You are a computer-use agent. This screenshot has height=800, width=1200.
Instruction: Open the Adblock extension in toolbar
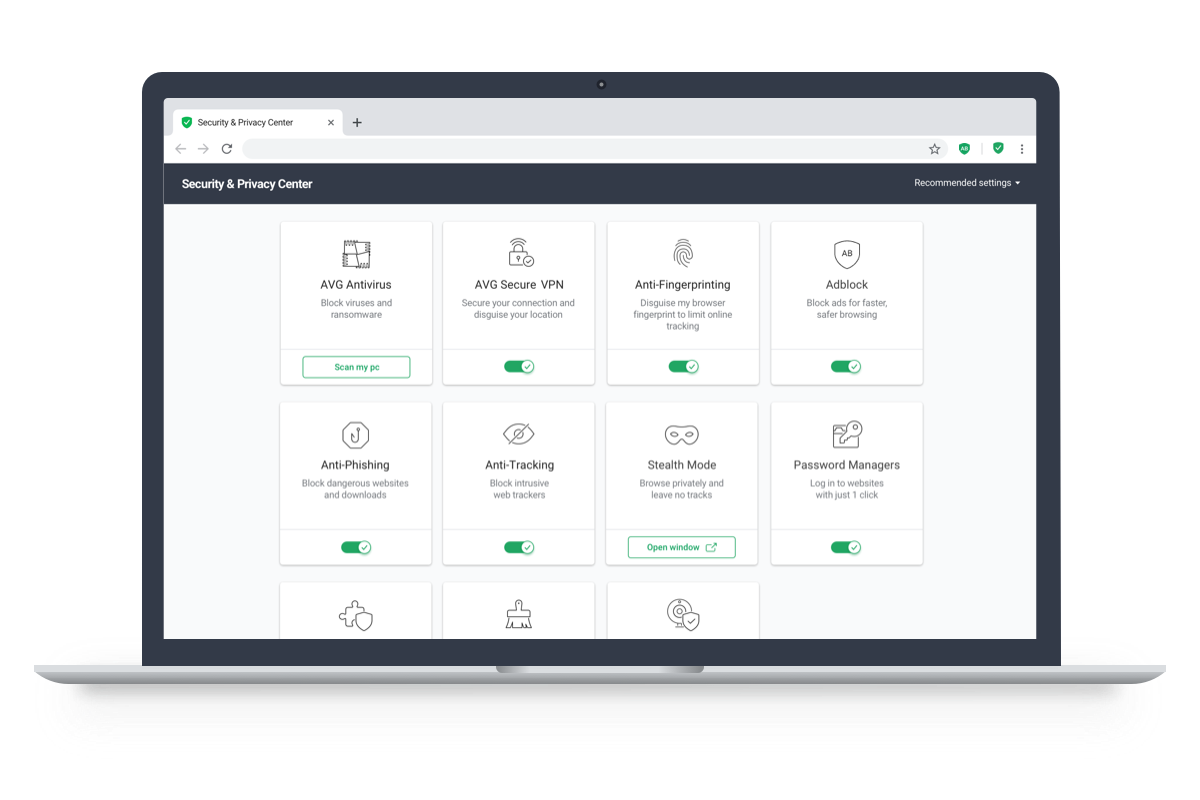[964, 148]
